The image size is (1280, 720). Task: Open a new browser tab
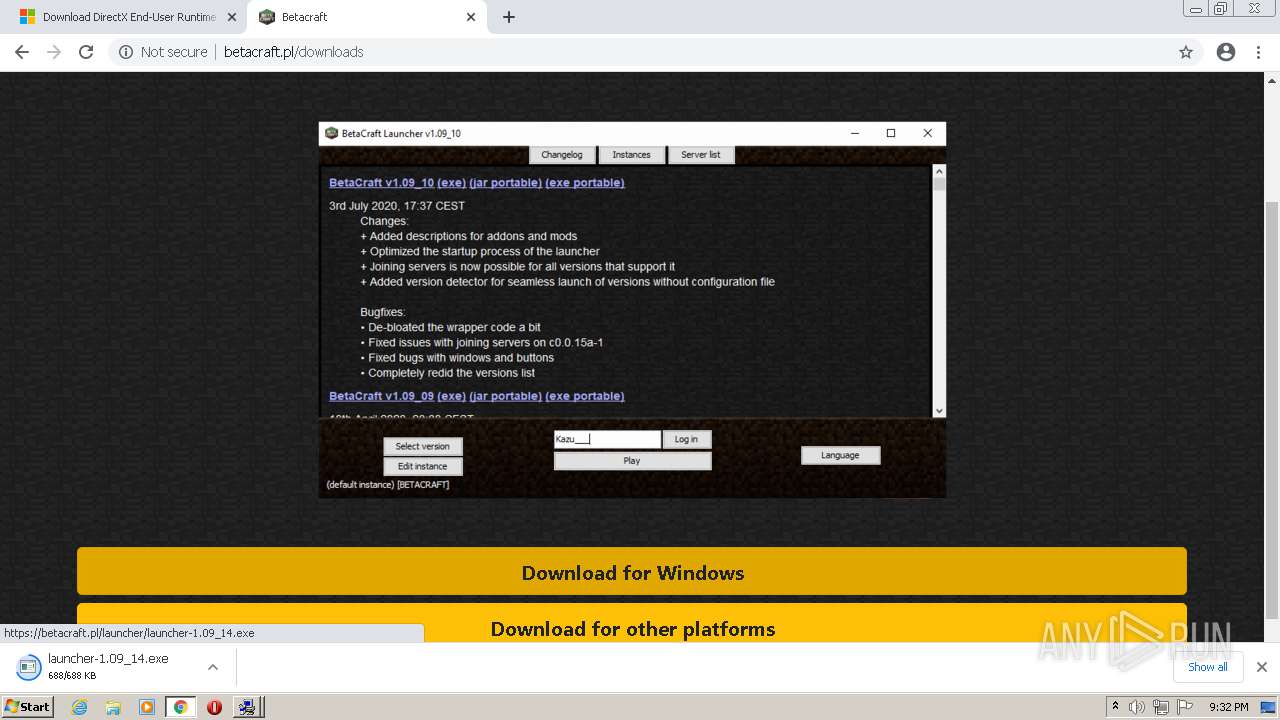coord(509,17)
